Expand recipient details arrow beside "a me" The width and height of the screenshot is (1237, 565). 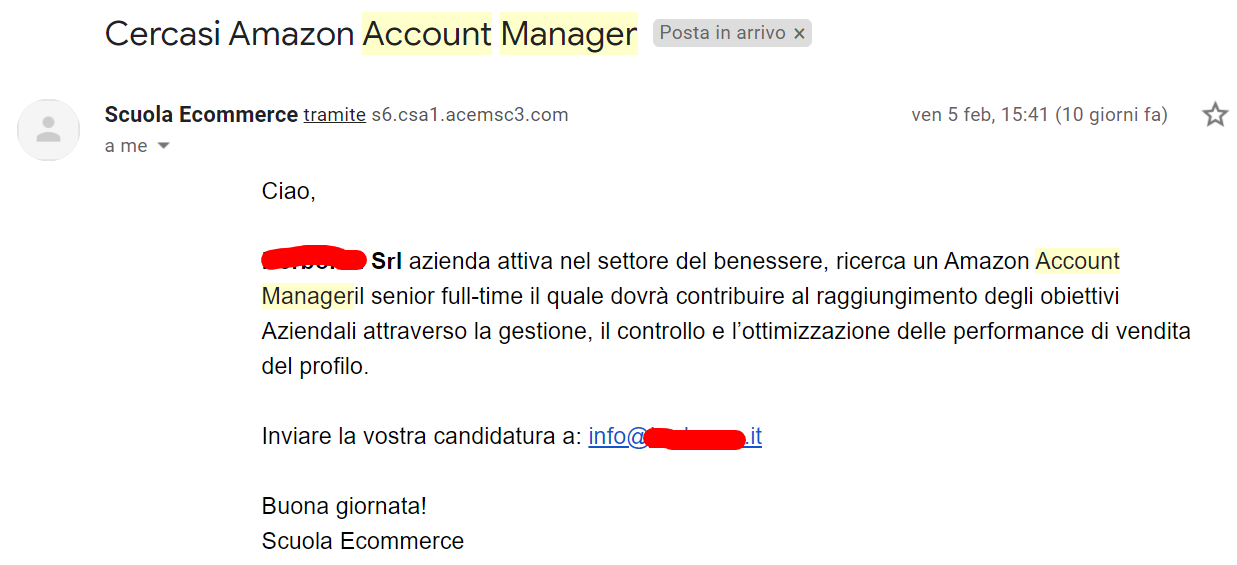point(164,146)
